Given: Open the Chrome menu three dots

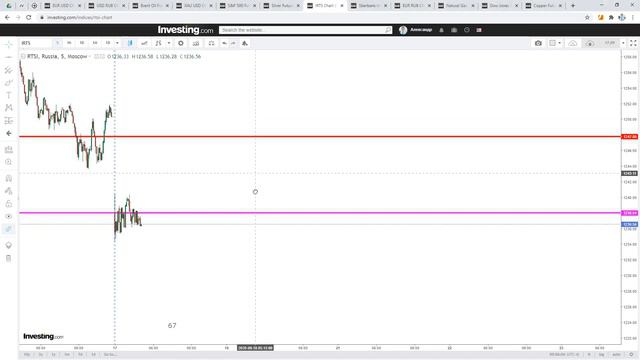Looking at the screenshot, I should pyautogui.click(x=633, y=18).
